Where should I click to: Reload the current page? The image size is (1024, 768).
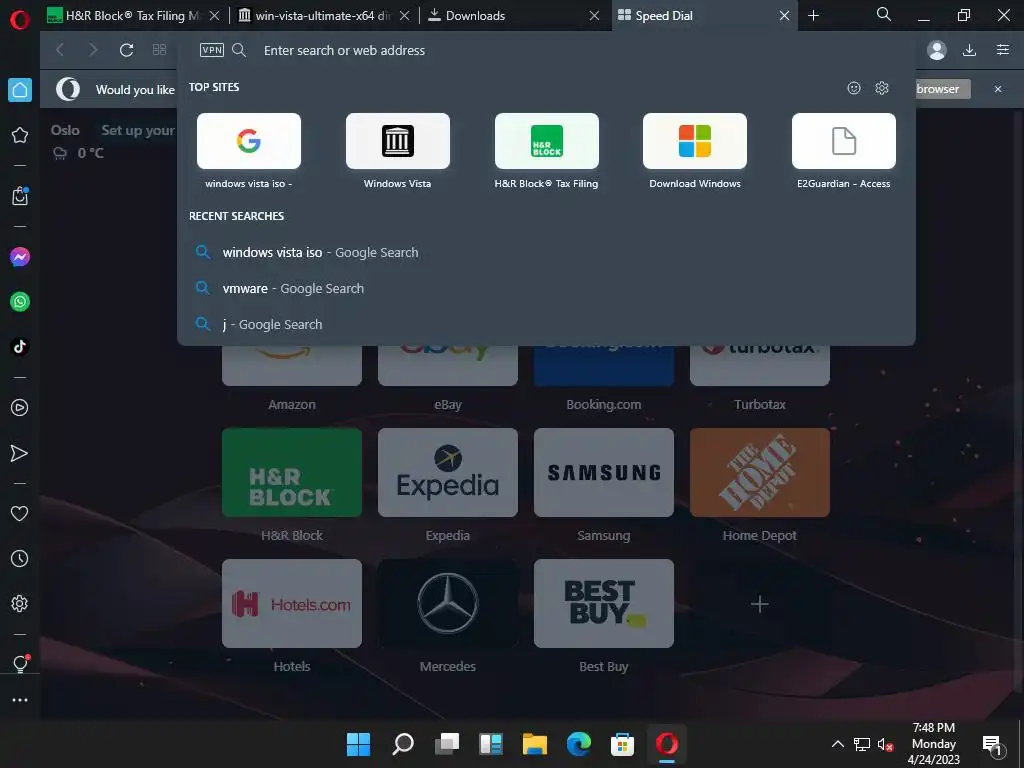tap(127, 50)
